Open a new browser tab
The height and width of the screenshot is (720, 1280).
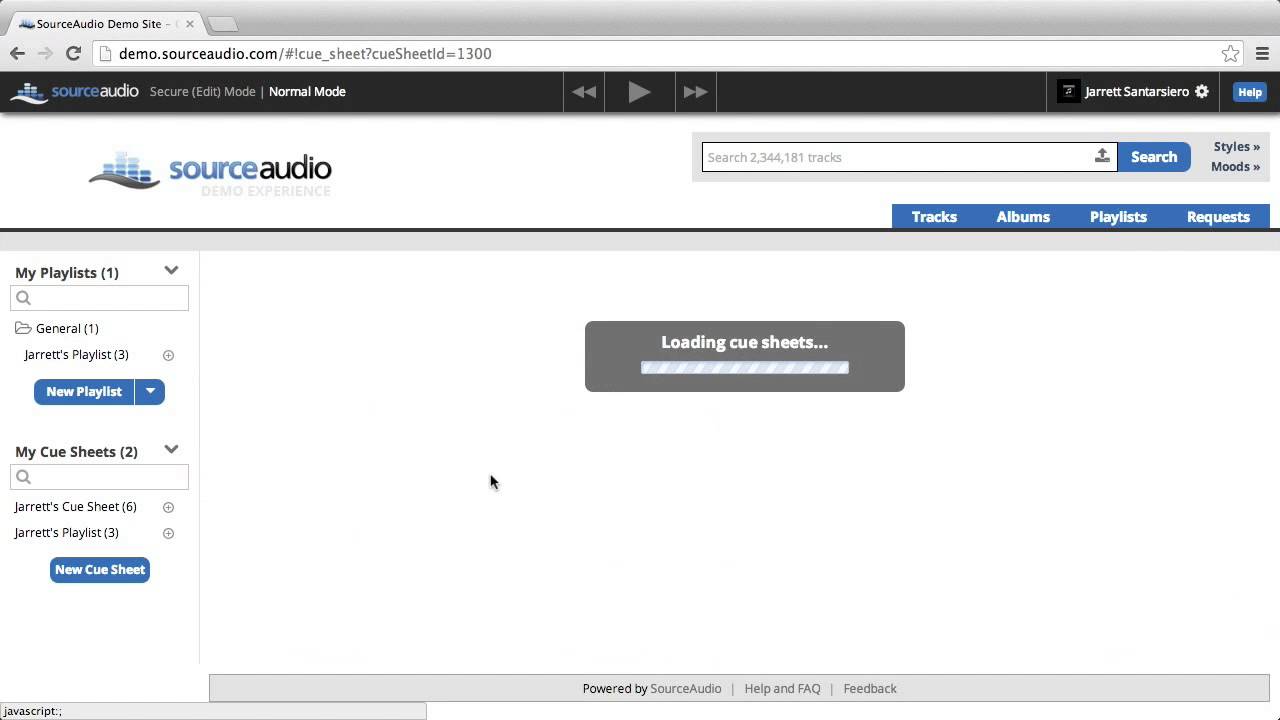[x=222, y=24]
